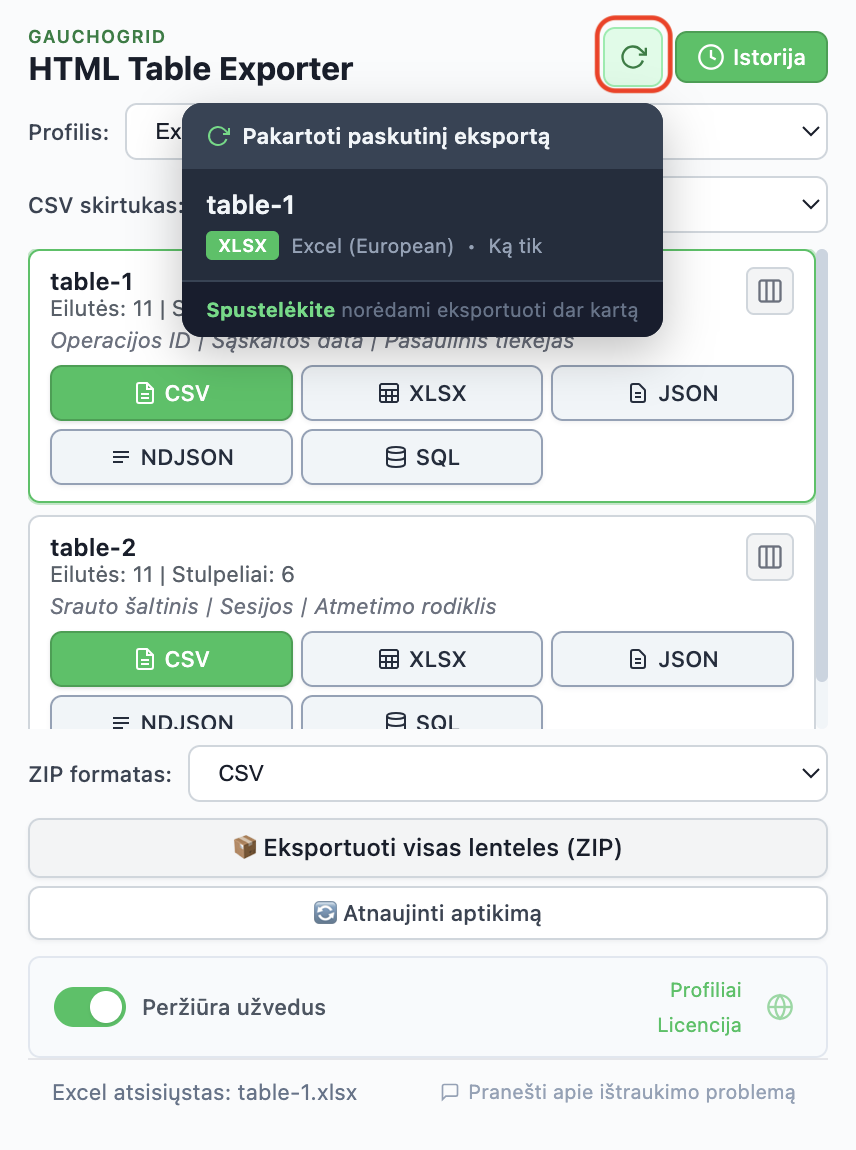Viewport: 856px width, 1150px height.
Task: Export table-1 as CSV
Action: 171,393
